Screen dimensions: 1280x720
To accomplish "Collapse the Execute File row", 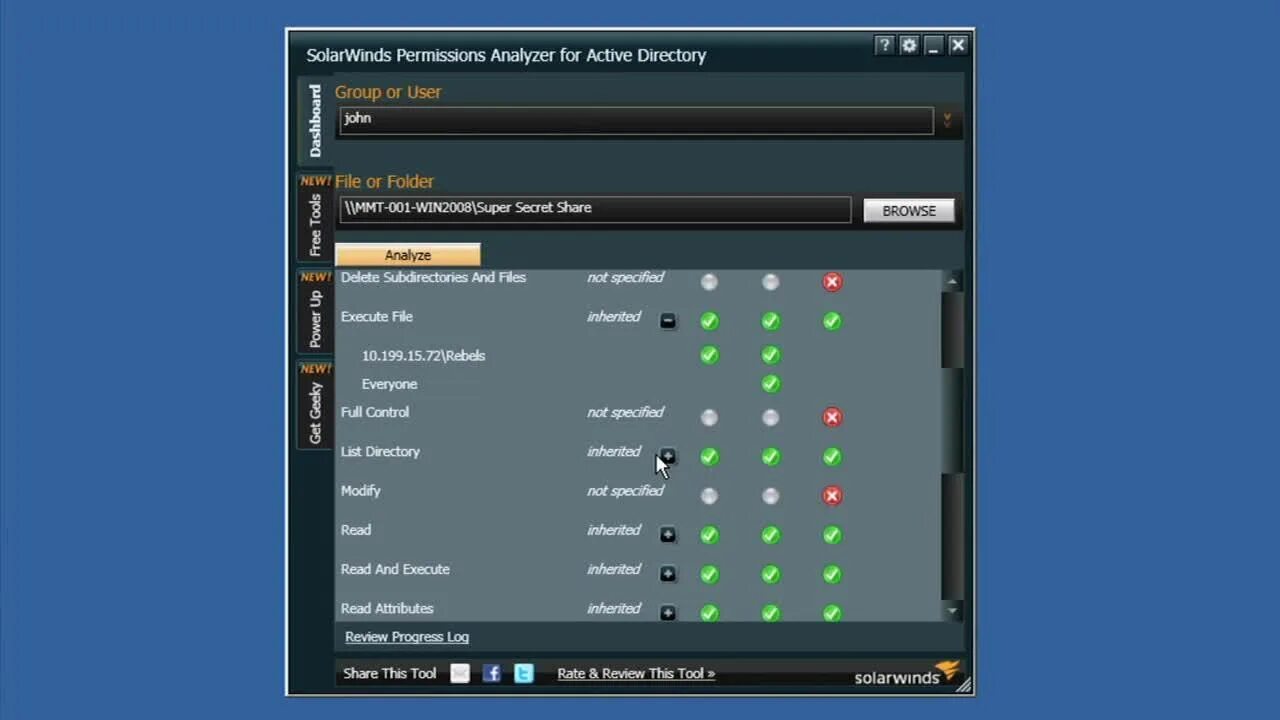I will tap(668, 321).
